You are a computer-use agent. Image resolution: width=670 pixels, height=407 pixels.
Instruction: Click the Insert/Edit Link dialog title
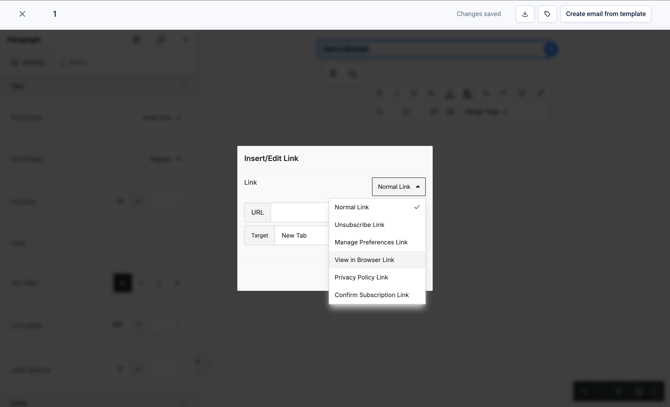[x=271, y=158]
